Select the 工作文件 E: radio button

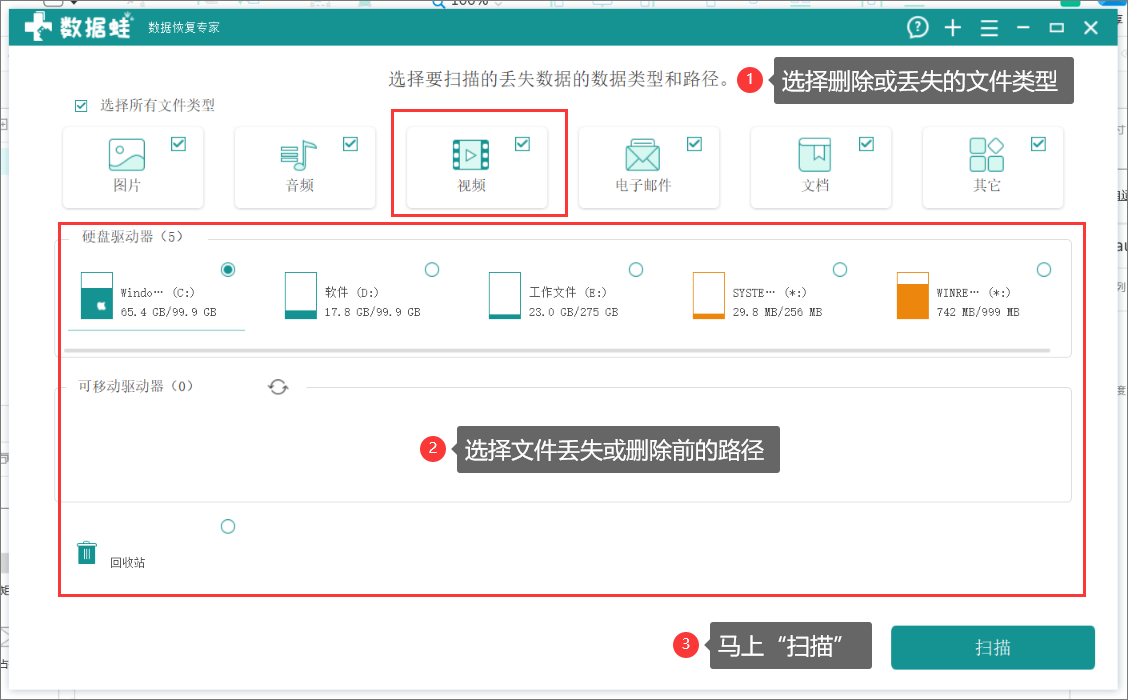pyautogui.click(x=636, y=270)
